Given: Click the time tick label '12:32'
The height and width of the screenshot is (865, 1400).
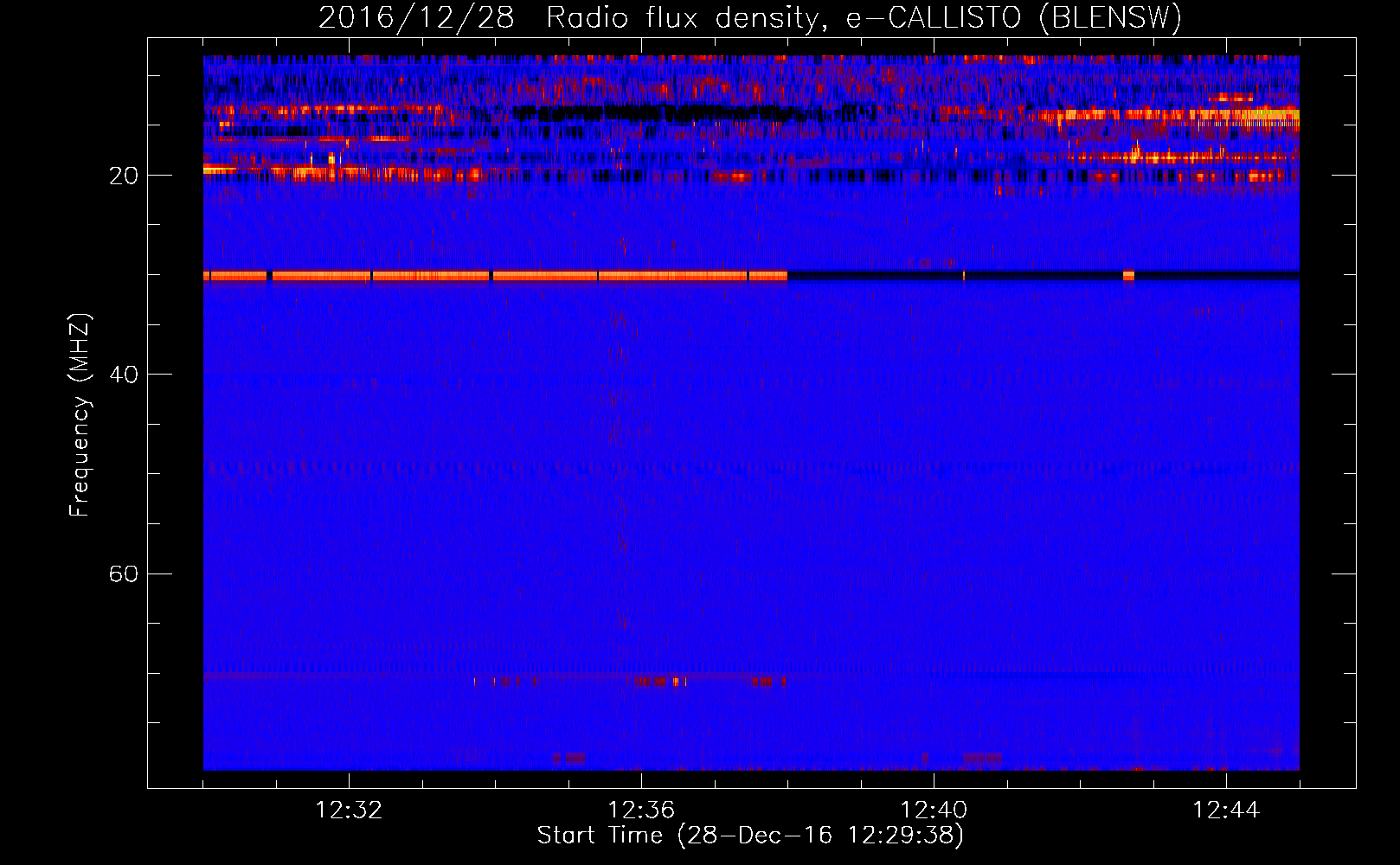Looking at the screenshot, I should point(349,810).
